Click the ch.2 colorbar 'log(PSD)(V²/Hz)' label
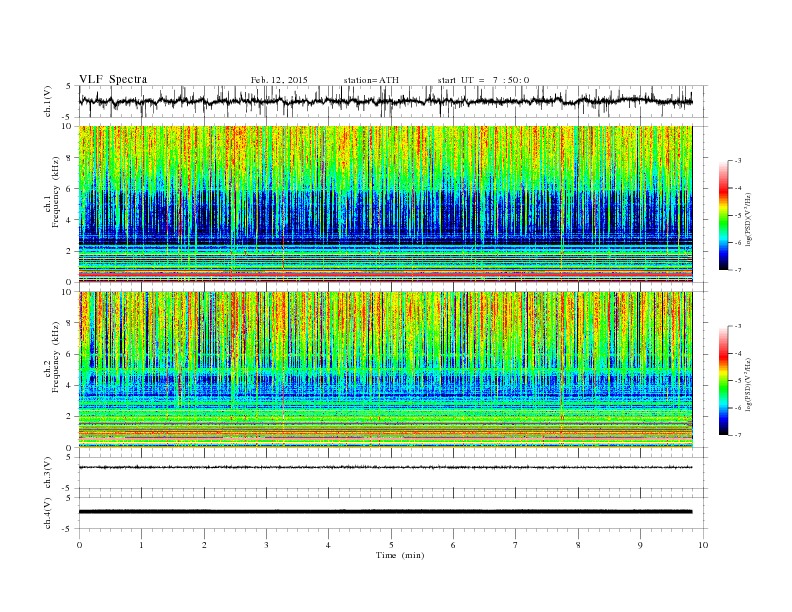Viewport: 792px width, 612px height. [749, 384]
